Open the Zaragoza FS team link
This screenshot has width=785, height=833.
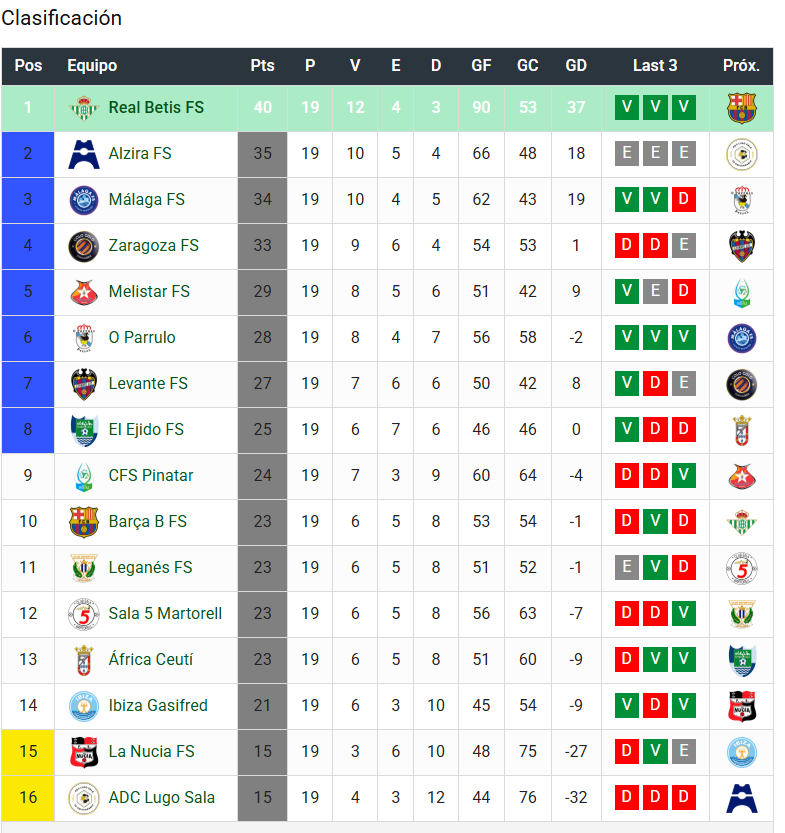[153, 245]
